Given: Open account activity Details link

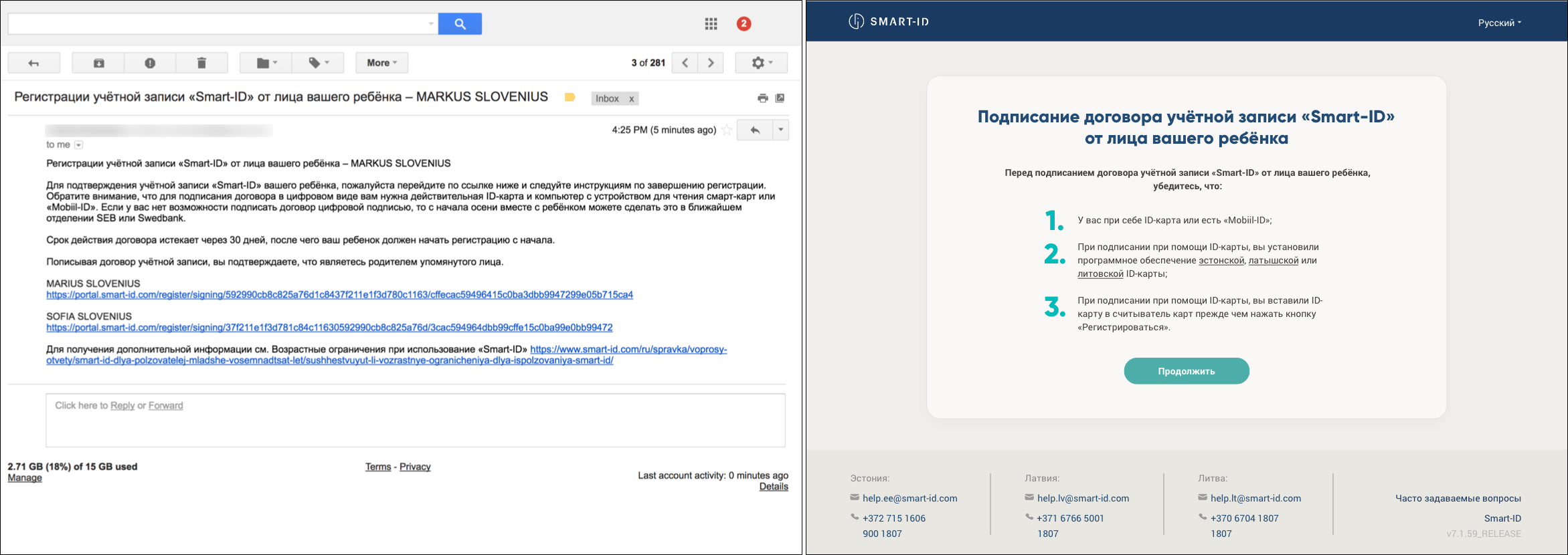Looking at the screenshot, I should pyautogui.click(x=774, y=486).
